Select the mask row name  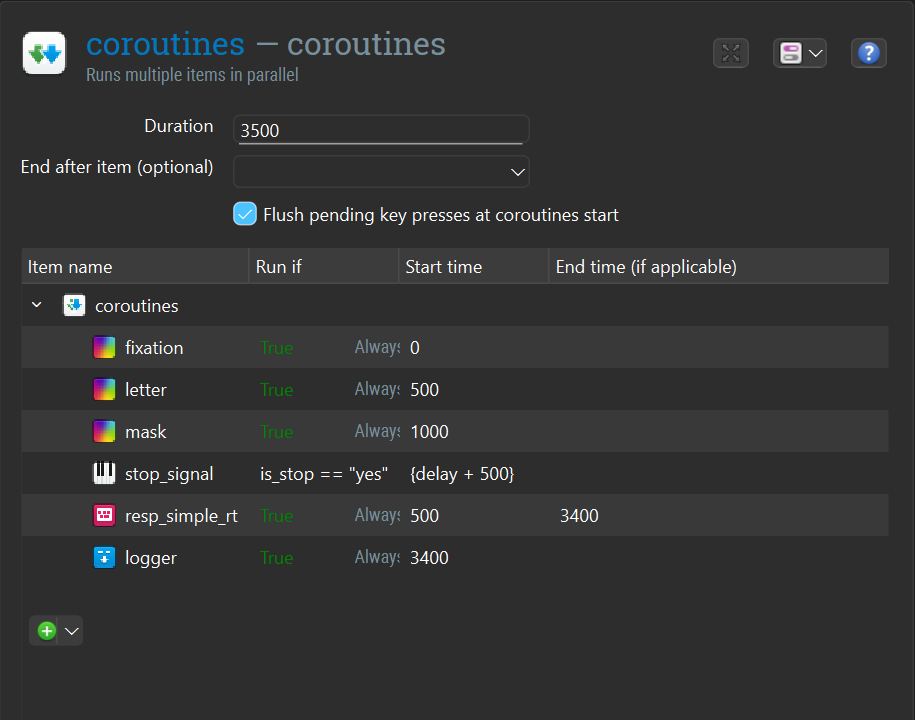[146, 432]
